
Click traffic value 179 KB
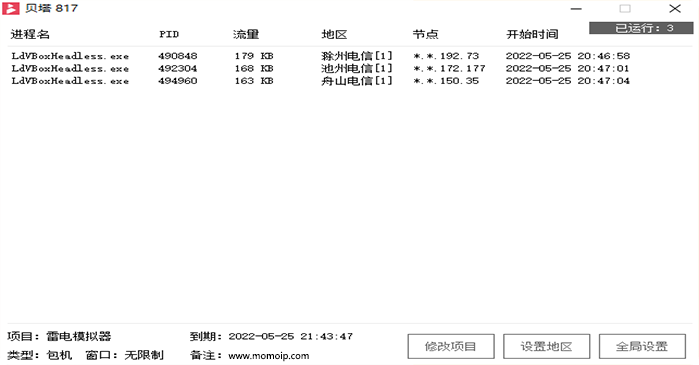point(254,56)
